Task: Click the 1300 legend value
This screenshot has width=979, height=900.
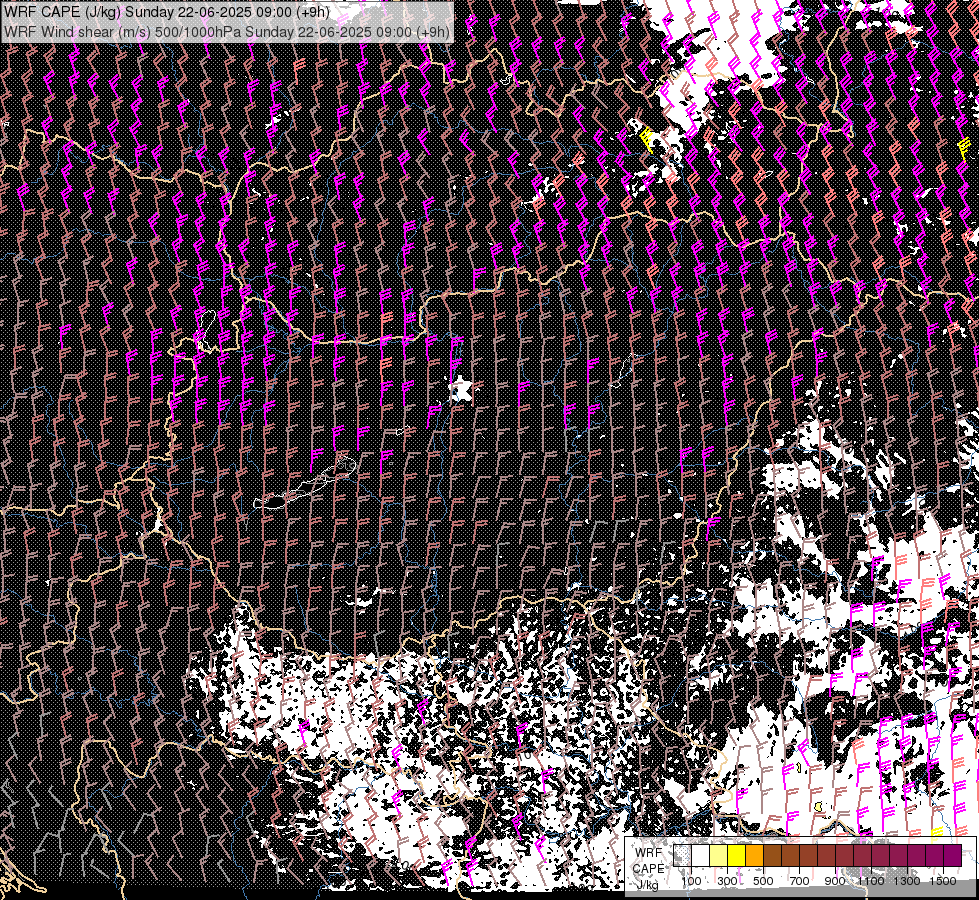Action: 907,881
